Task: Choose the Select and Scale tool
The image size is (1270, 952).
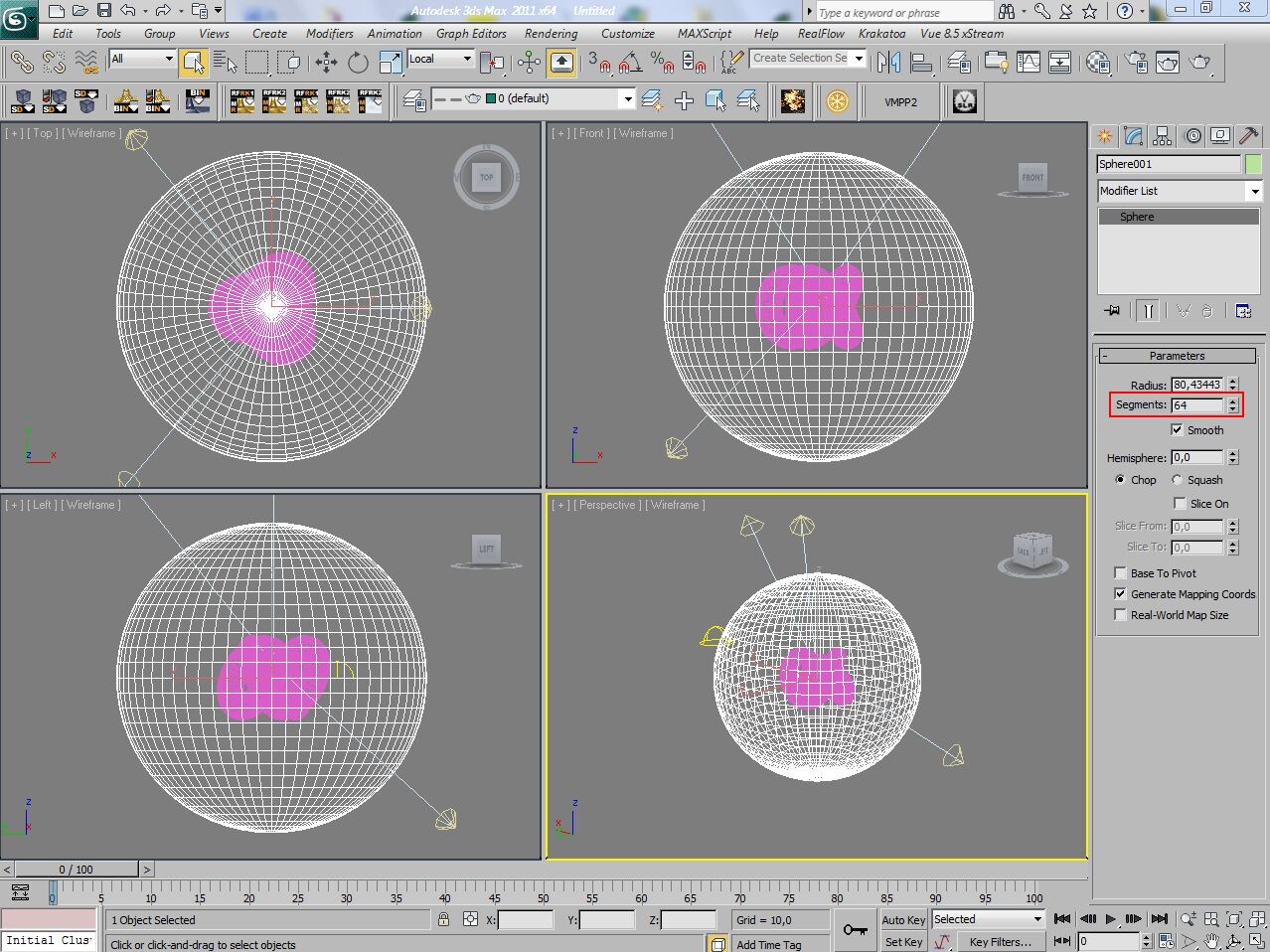Action: [390, 63]
